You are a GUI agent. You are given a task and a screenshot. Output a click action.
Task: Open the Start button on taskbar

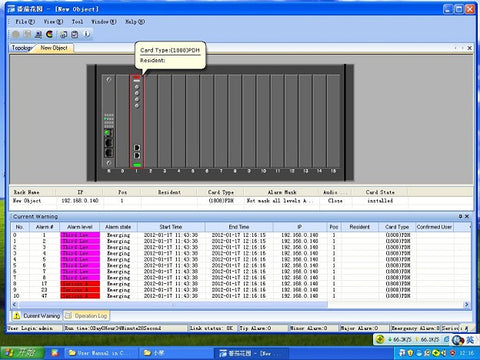[x=23, y=352]
